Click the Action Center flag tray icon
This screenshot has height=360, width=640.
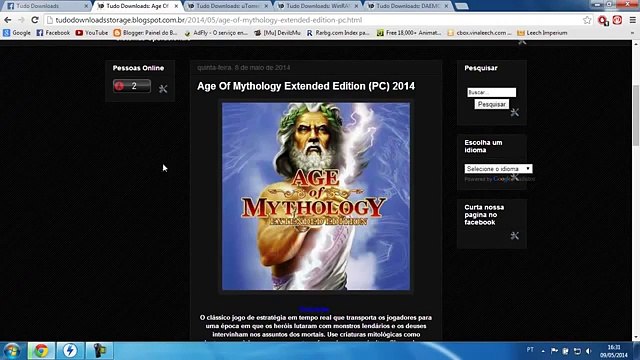pos(554,351)
